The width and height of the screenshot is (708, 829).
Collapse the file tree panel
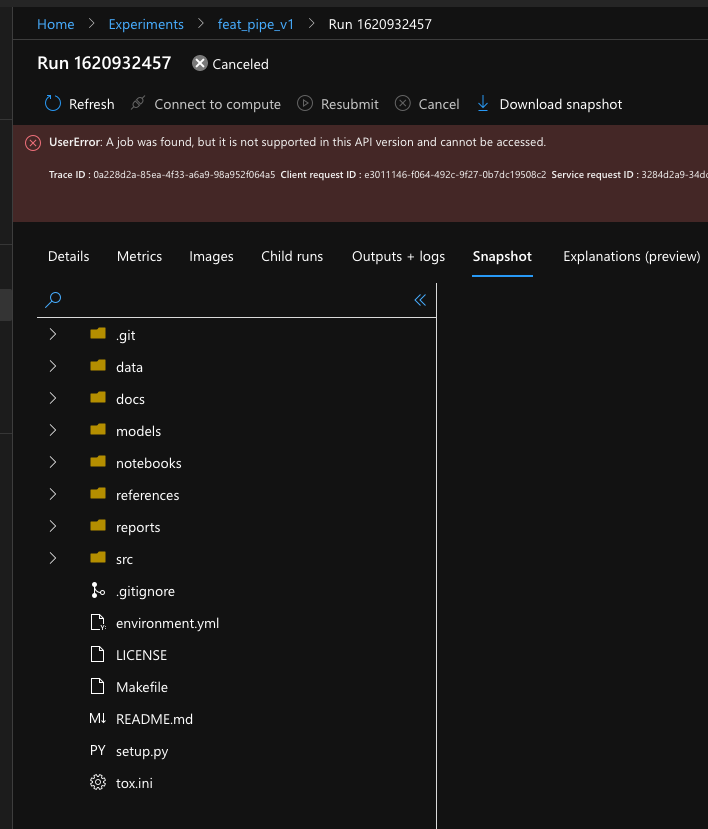click(x=419, y=299)
